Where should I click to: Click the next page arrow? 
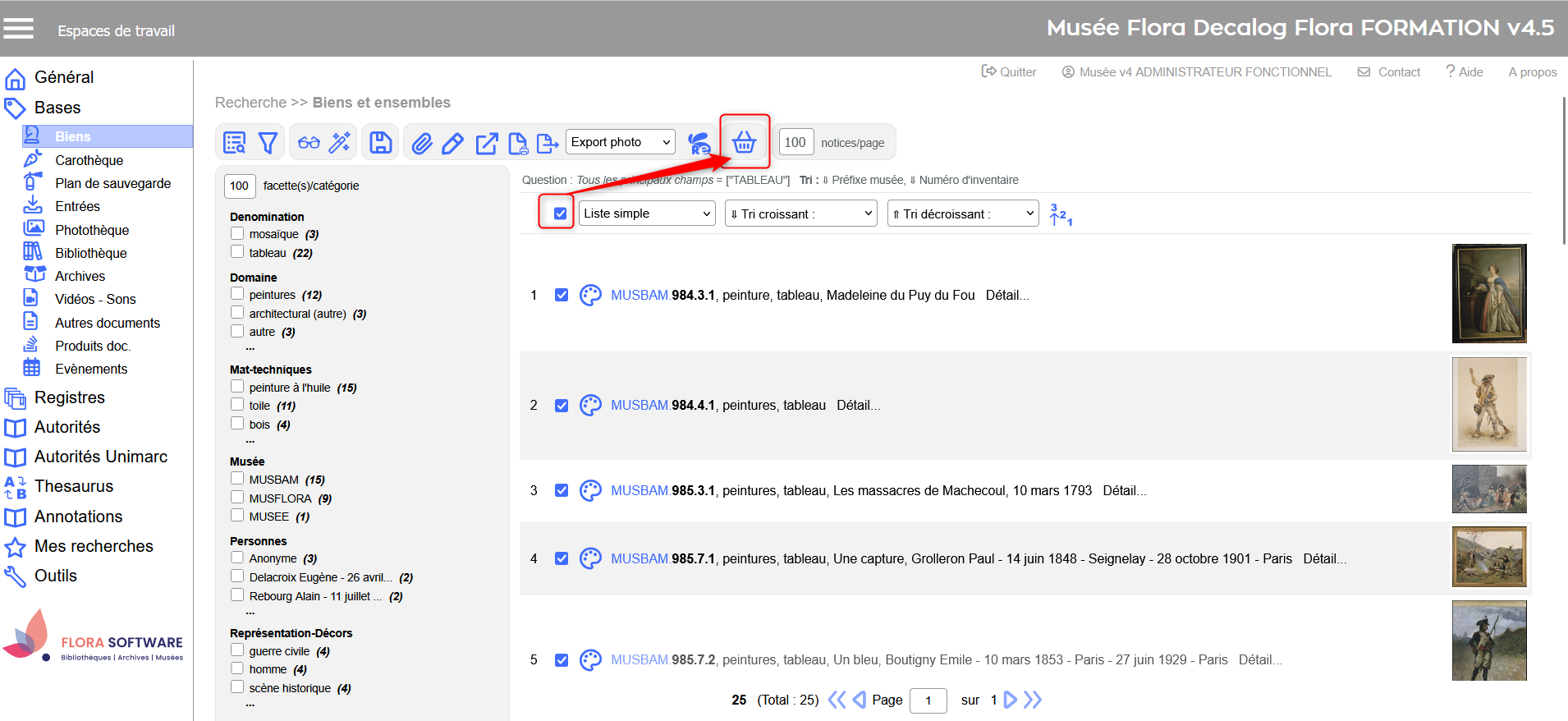click(1011, 700)
